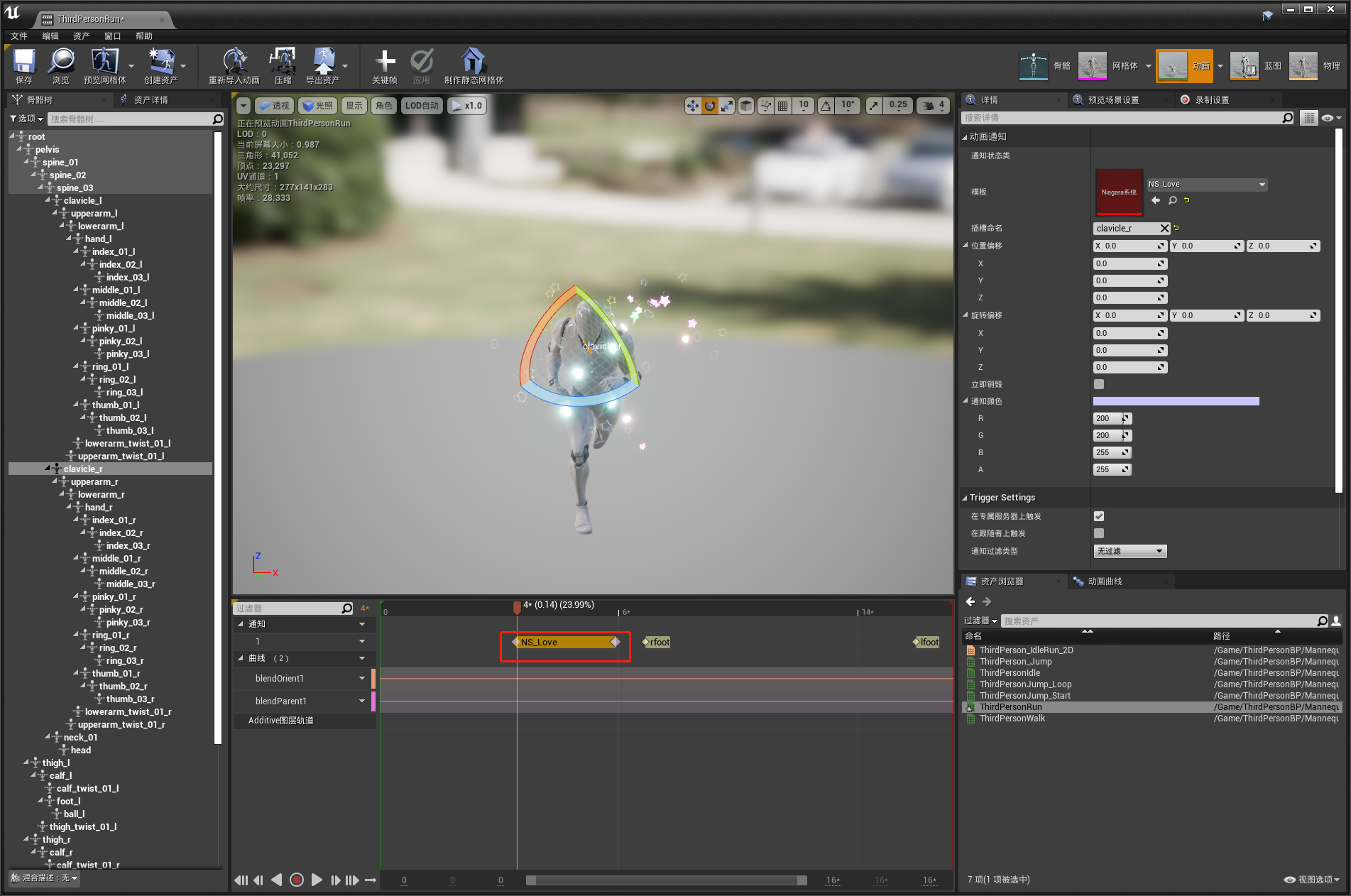Click the 保存 (Save) toolbar icon
The width and height of the screenshot is (1351, 896).
tap(24, 66)
